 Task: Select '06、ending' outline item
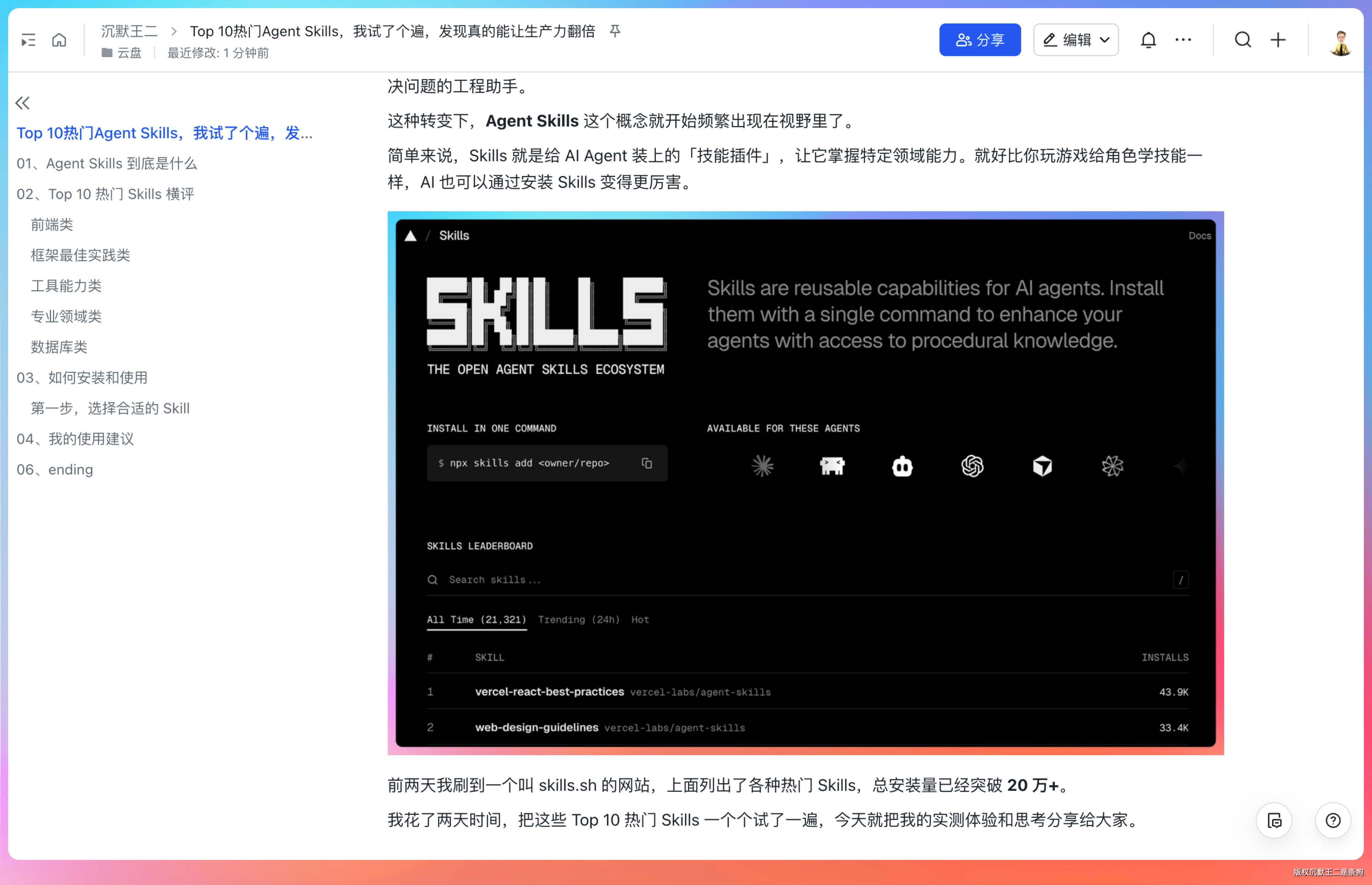pos(55,470)
